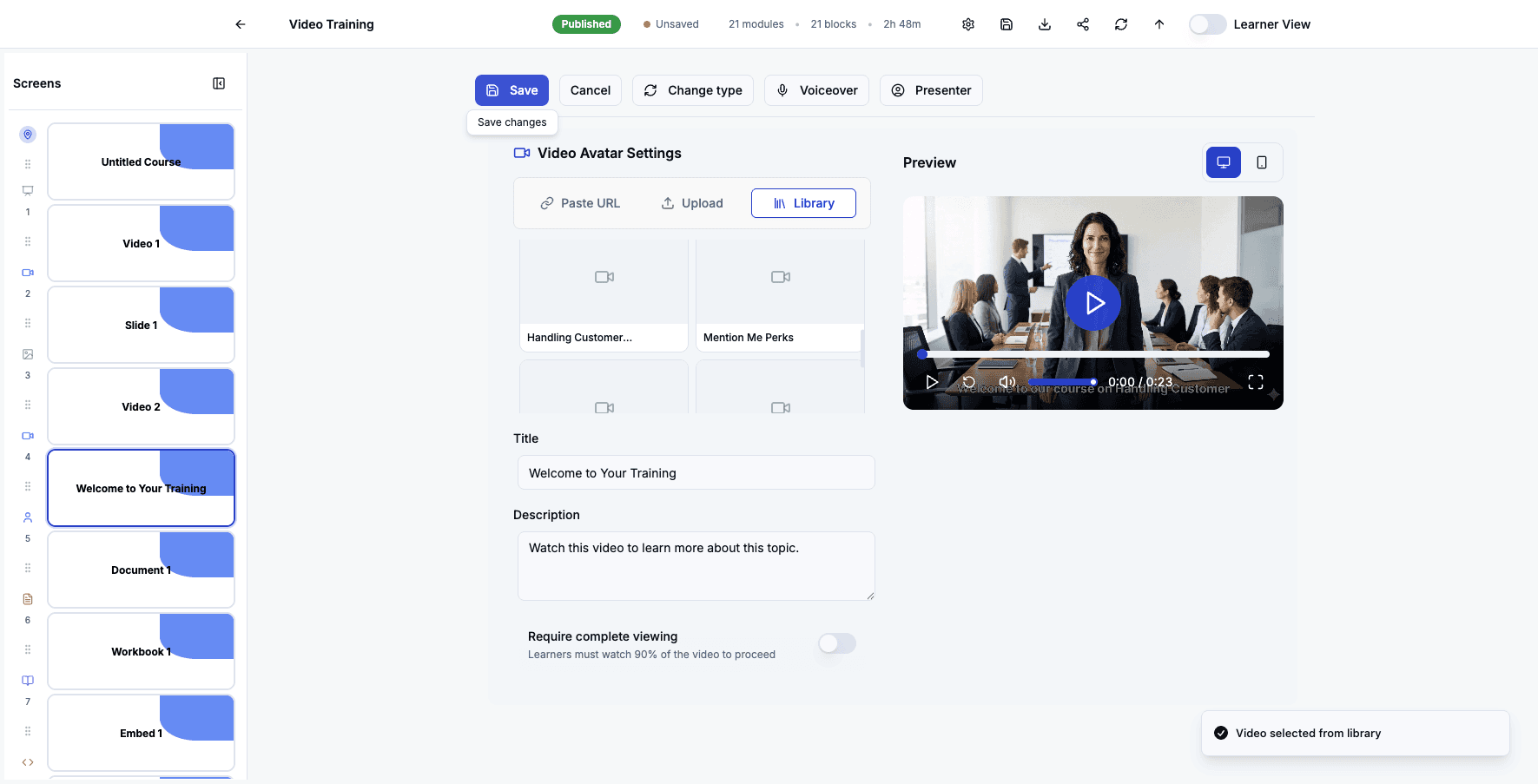
Task: Download the course with the download icon
Action: point(1044,23)
